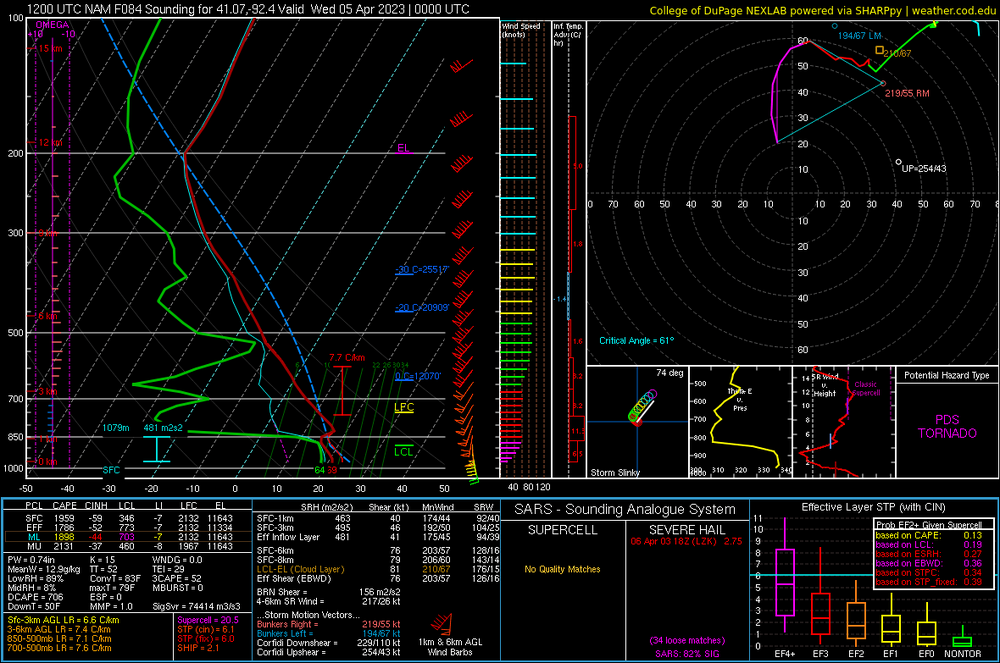1000x663 pixels.
Task: Click the '06 Apr 03 18Z (LZK) 2.75' hail analog
Action: (687, 541)
